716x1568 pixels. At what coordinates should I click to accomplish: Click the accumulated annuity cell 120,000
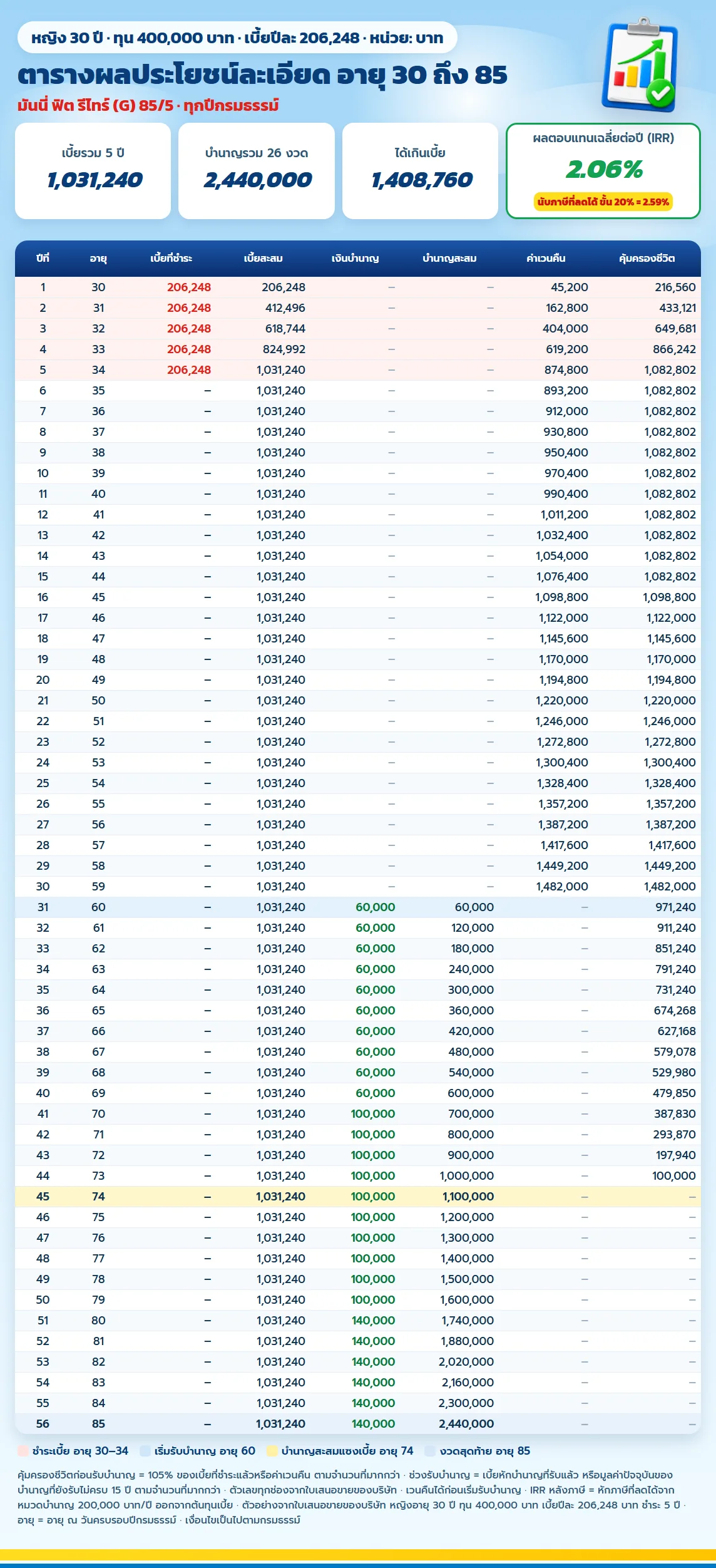tap(473, 928)
